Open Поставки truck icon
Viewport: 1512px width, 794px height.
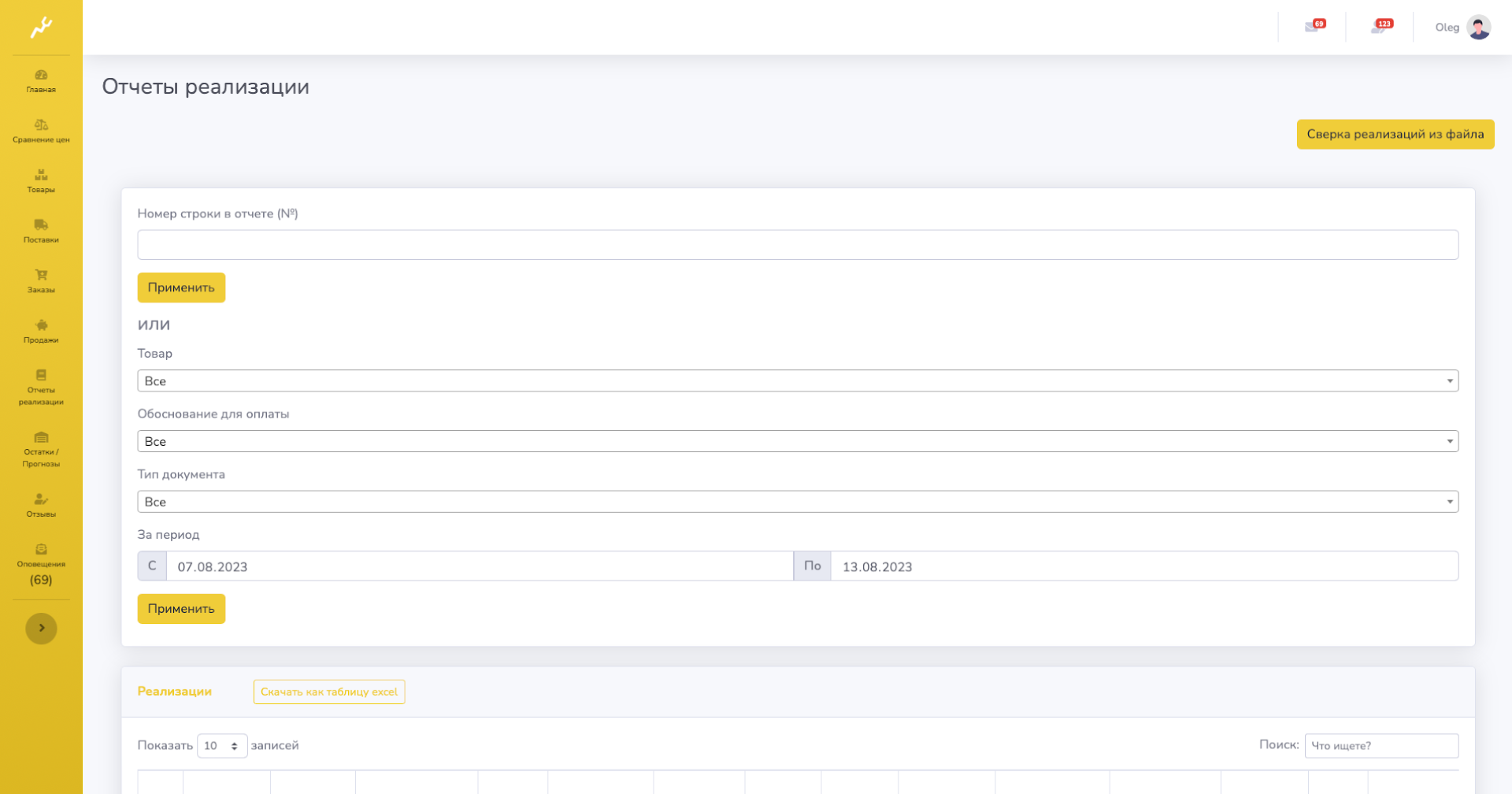[x=41, y=224]
